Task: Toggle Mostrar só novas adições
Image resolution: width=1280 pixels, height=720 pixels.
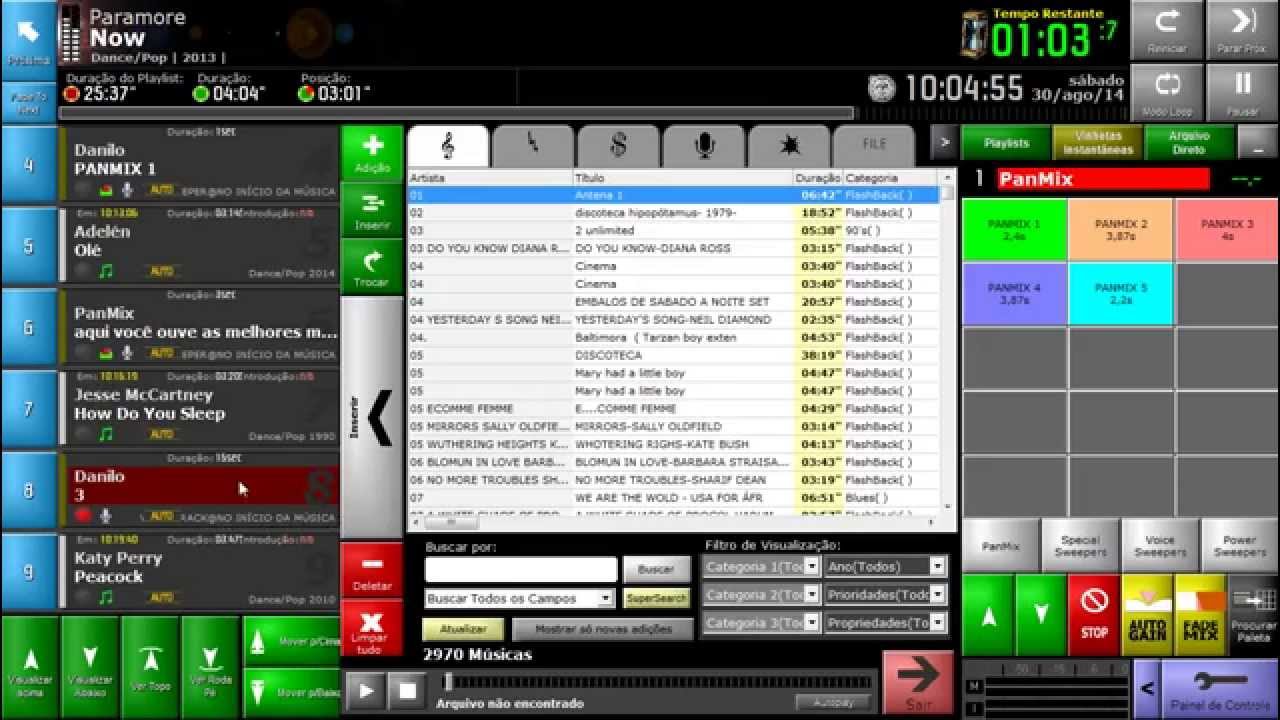Action: pos(602,630)
